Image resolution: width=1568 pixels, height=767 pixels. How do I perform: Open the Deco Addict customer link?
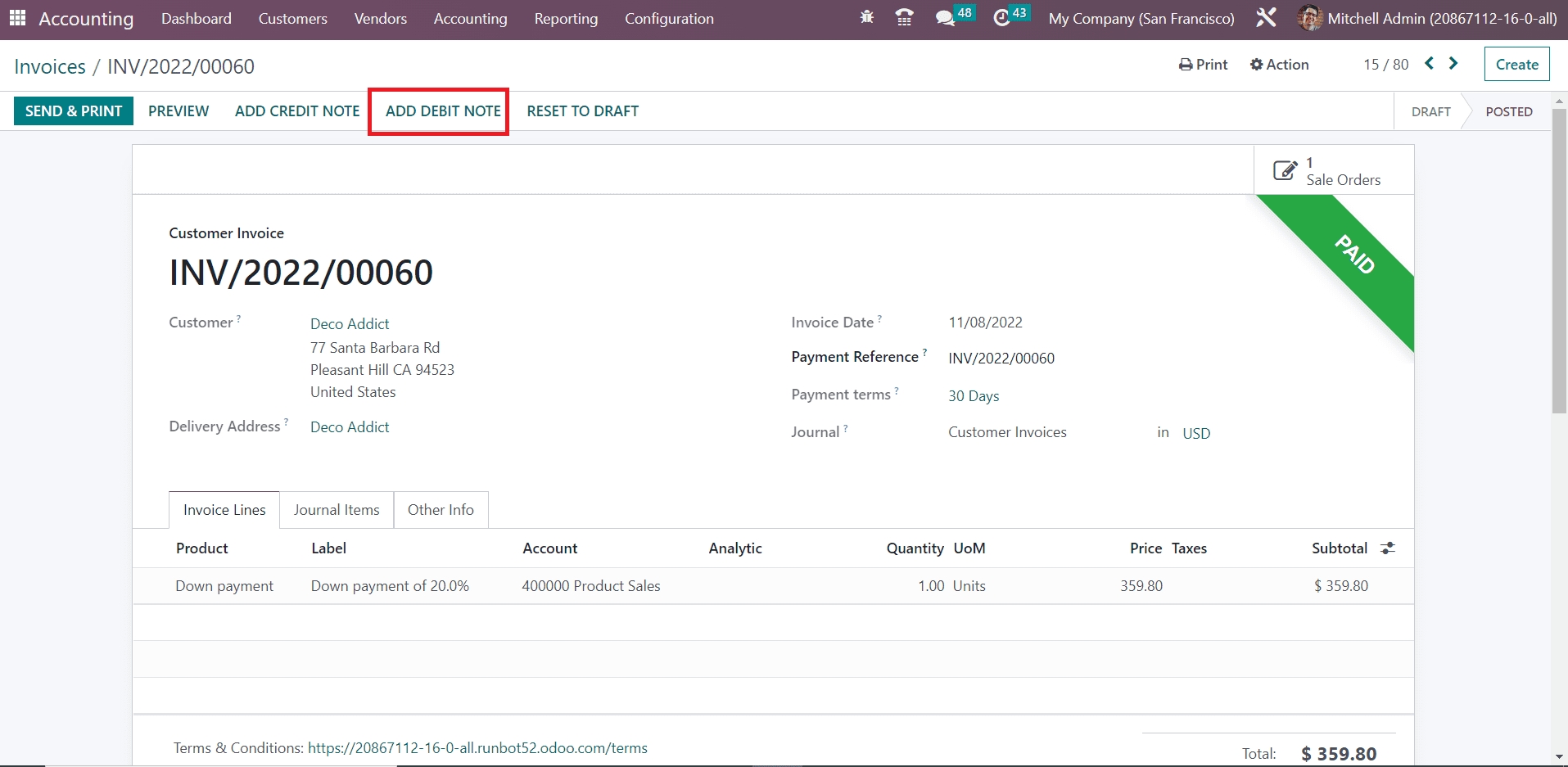(350, 324)
